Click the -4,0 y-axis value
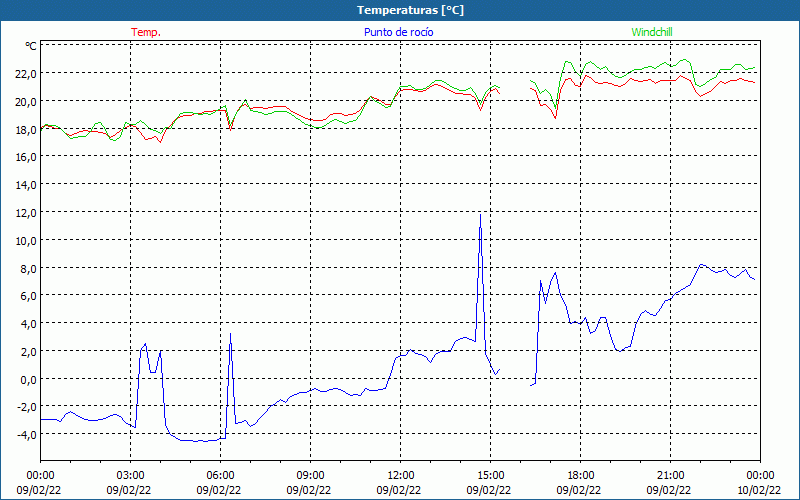 [27, 435]
